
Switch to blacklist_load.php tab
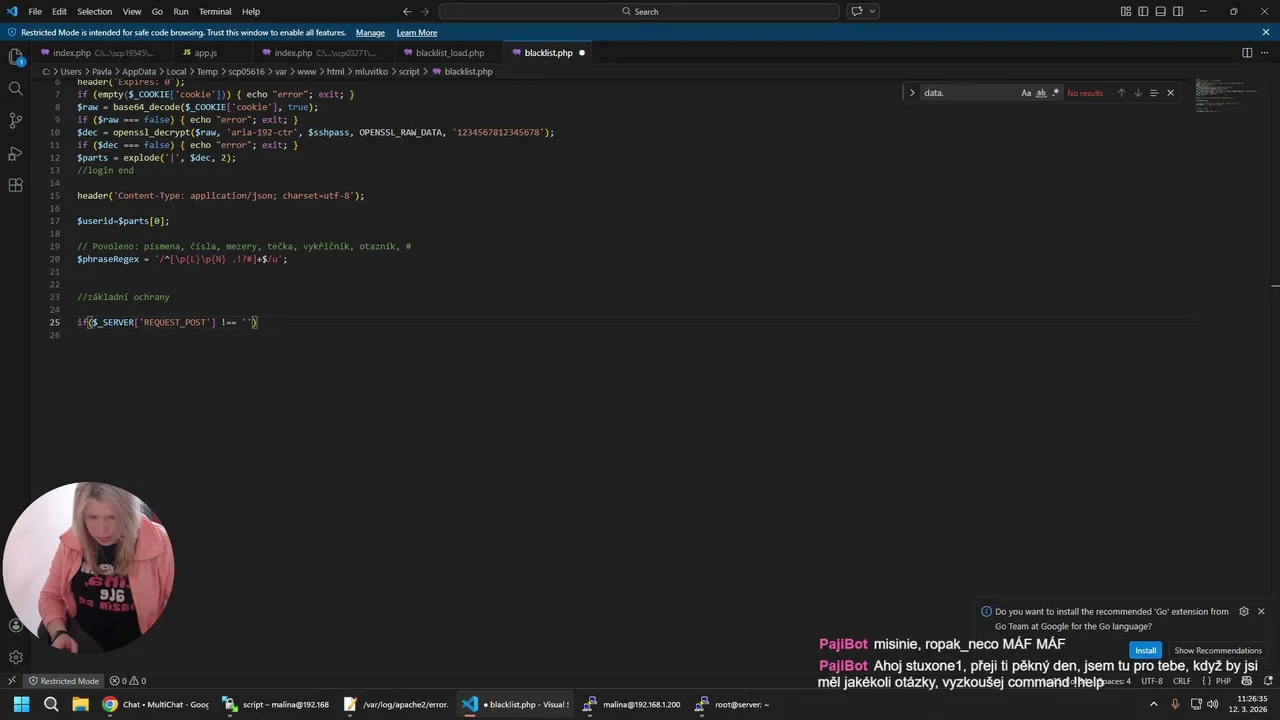click(449, 53)
